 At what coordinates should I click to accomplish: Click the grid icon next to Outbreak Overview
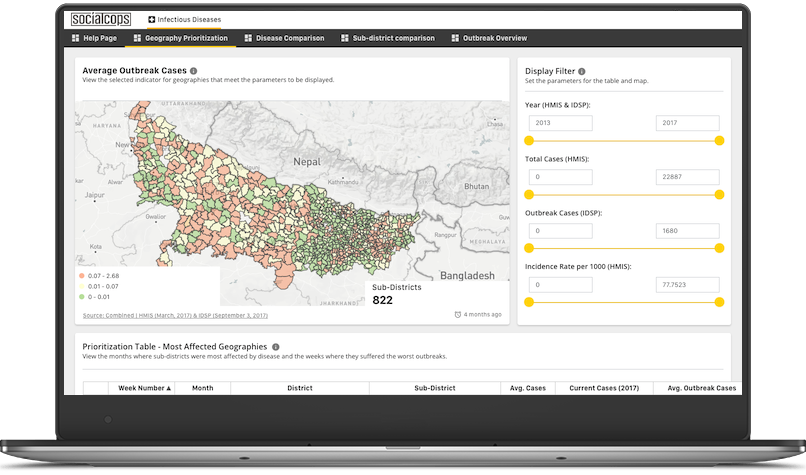(x=455, y=38)
